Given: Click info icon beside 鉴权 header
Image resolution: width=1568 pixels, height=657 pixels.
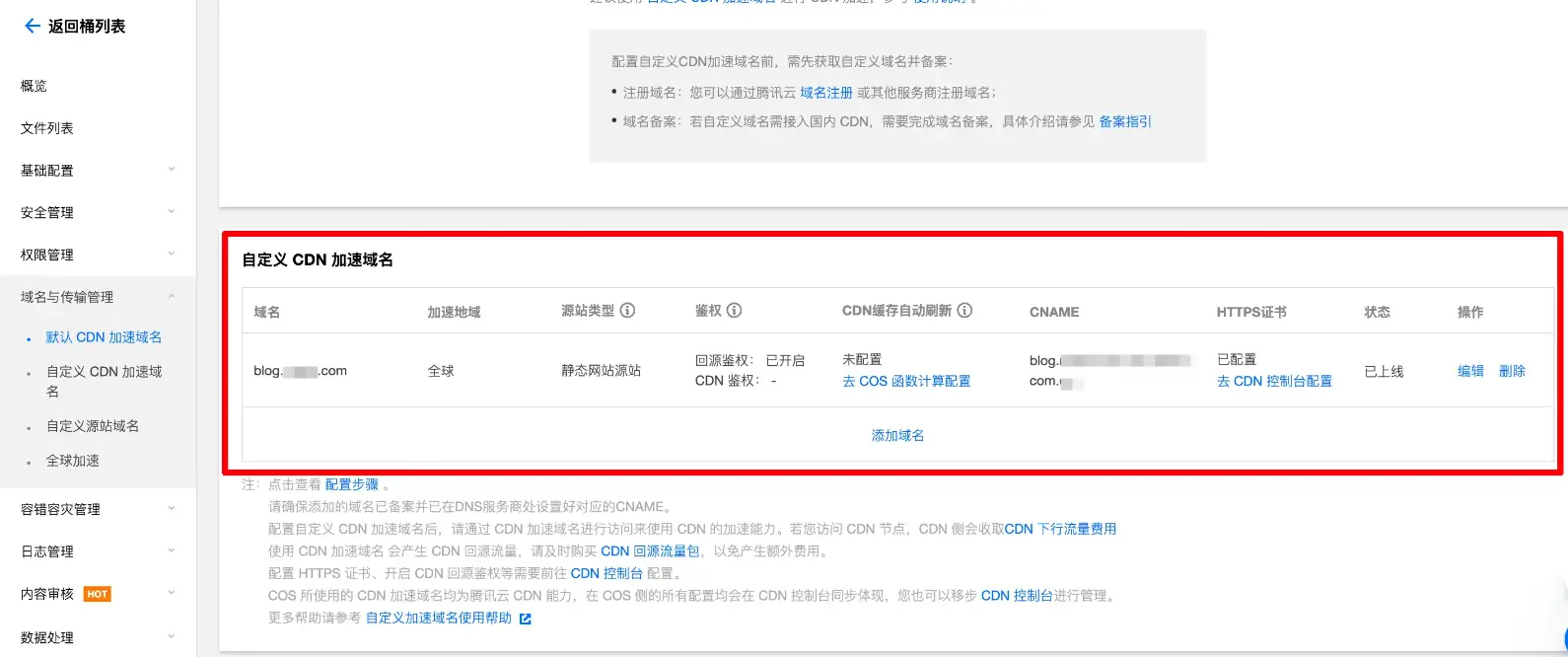Looking at the screenshot, I should click(x=735, y=311).
